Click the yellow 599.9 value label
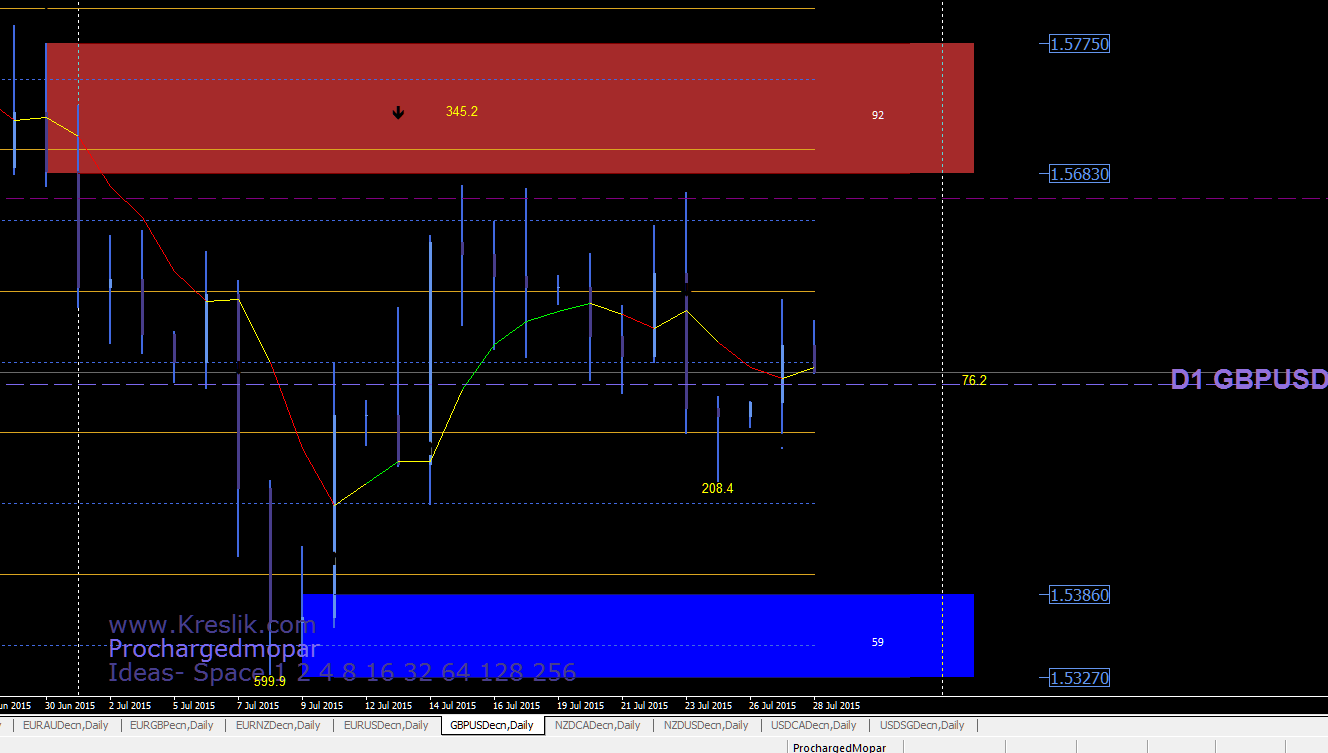 270,681
